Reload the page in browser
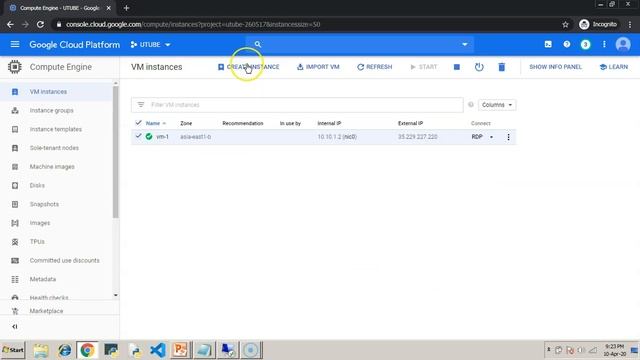Image resolution: width=640 pixels, height=360 pixels. [40, 24]
